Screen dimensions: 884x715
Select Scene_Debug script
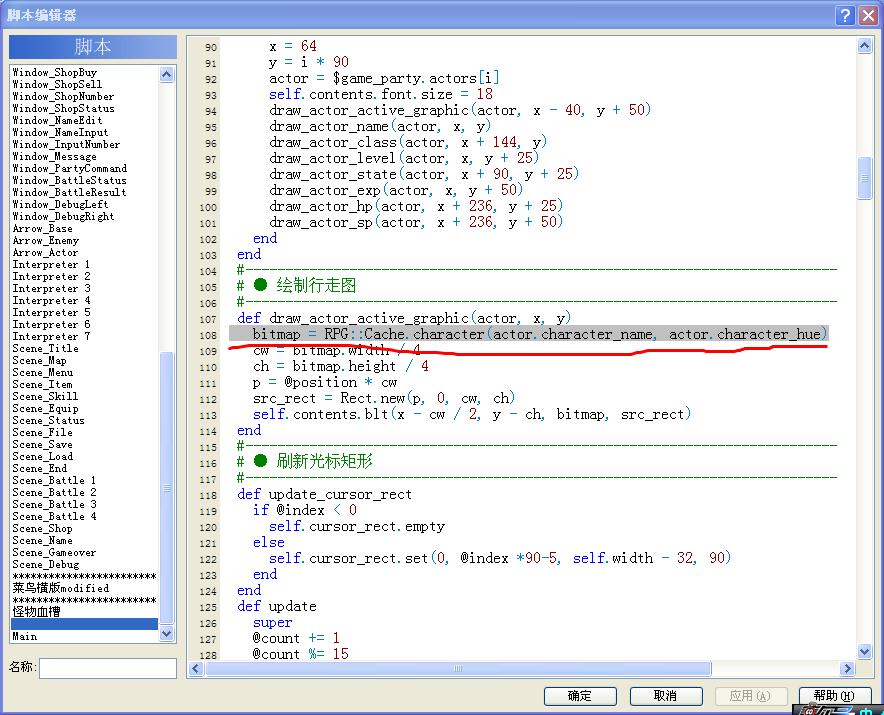coord(46,564)
